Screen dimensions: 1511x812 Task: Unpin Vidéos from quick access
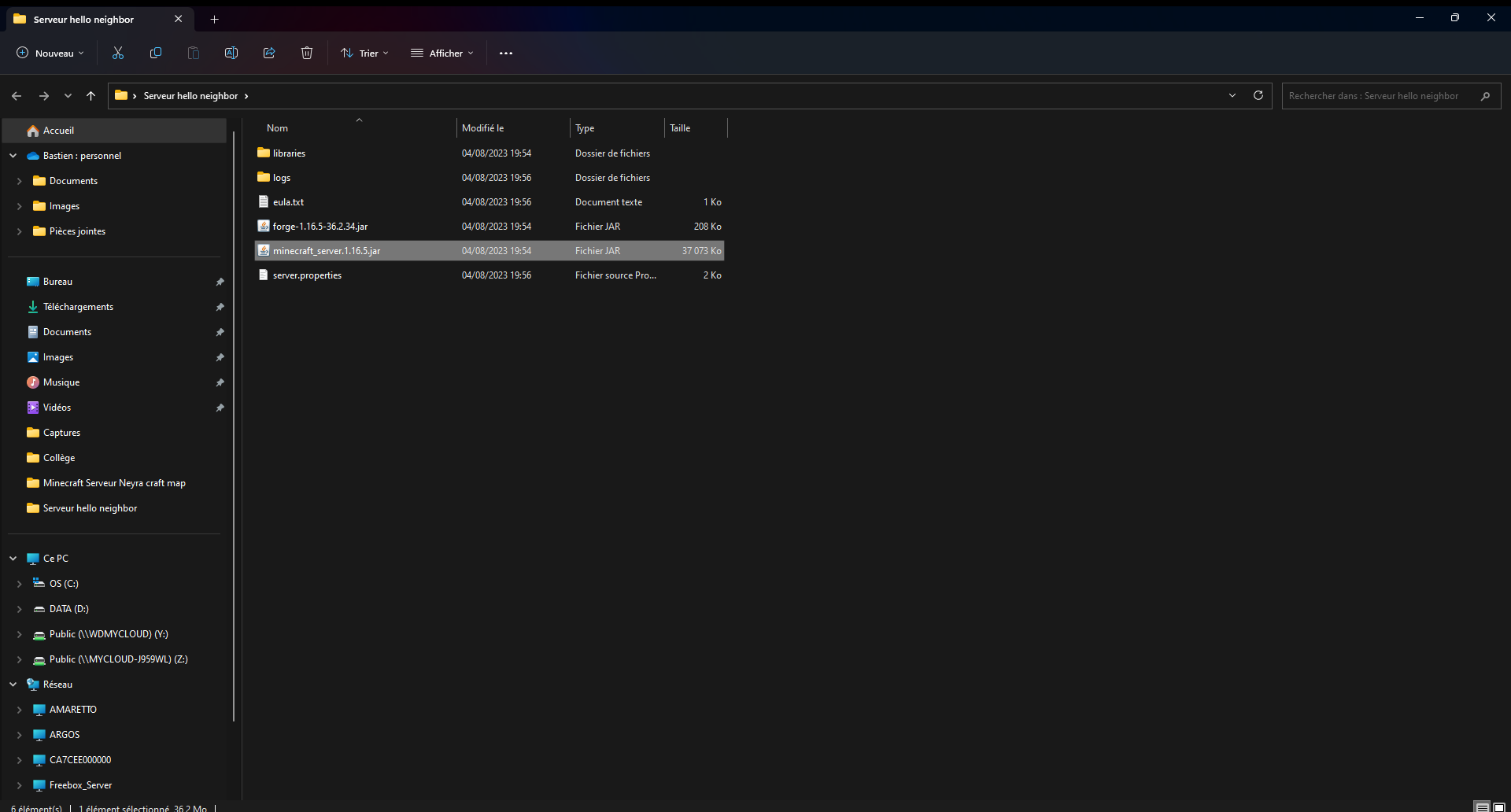click(220, 408)
